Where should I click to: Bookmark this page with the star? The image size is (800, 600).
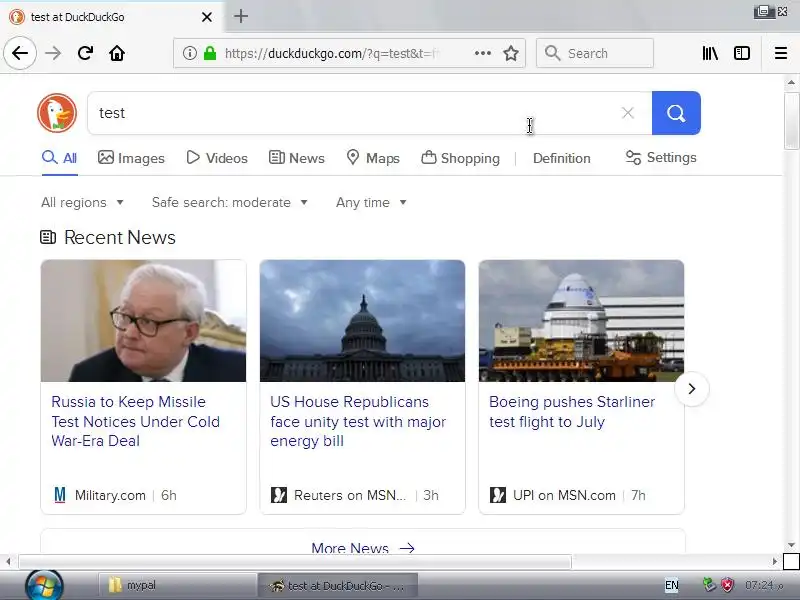point(511,53)
